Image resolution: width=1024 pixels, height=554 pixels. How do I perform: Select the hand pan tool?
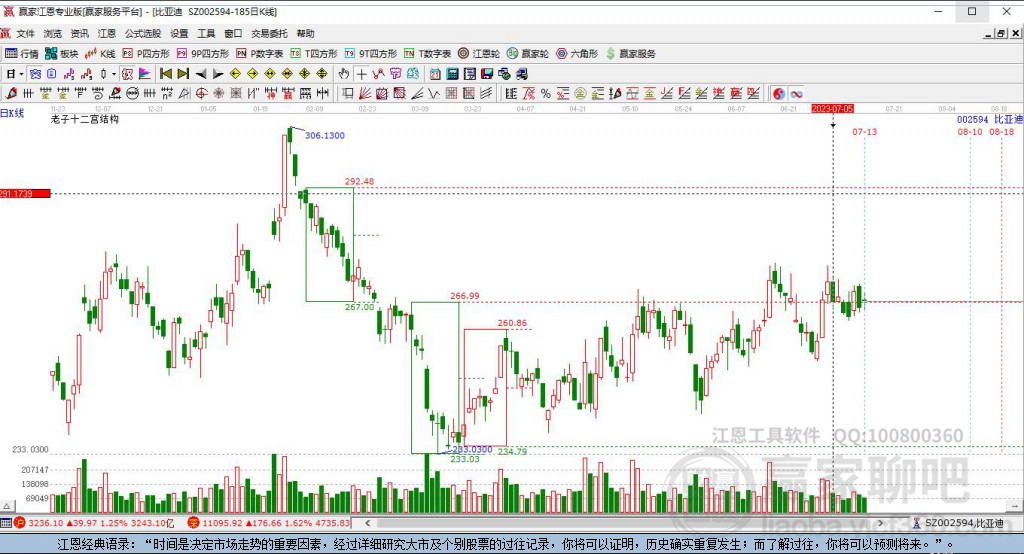coord(344,74)
